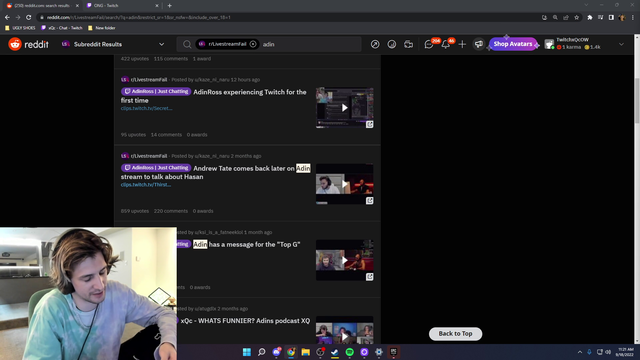Image resolution: width=640 pixels, height=360 pixels.
Task: Open UGLY SHOES bookmark folder
Action: [x=20, y=28]
